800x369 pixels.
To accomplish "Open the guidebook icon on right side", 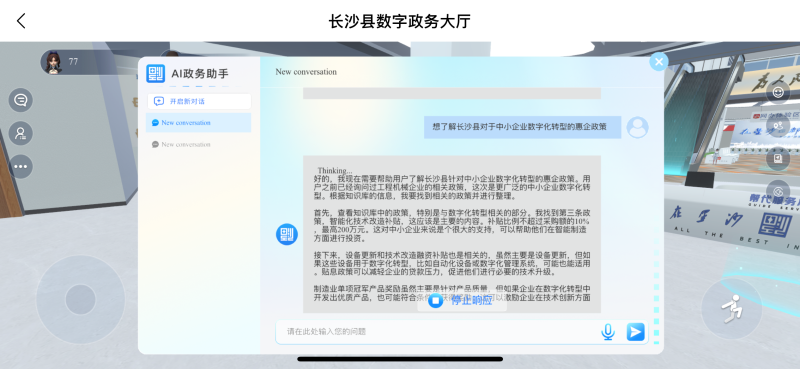I will click(x=778, y=159).
